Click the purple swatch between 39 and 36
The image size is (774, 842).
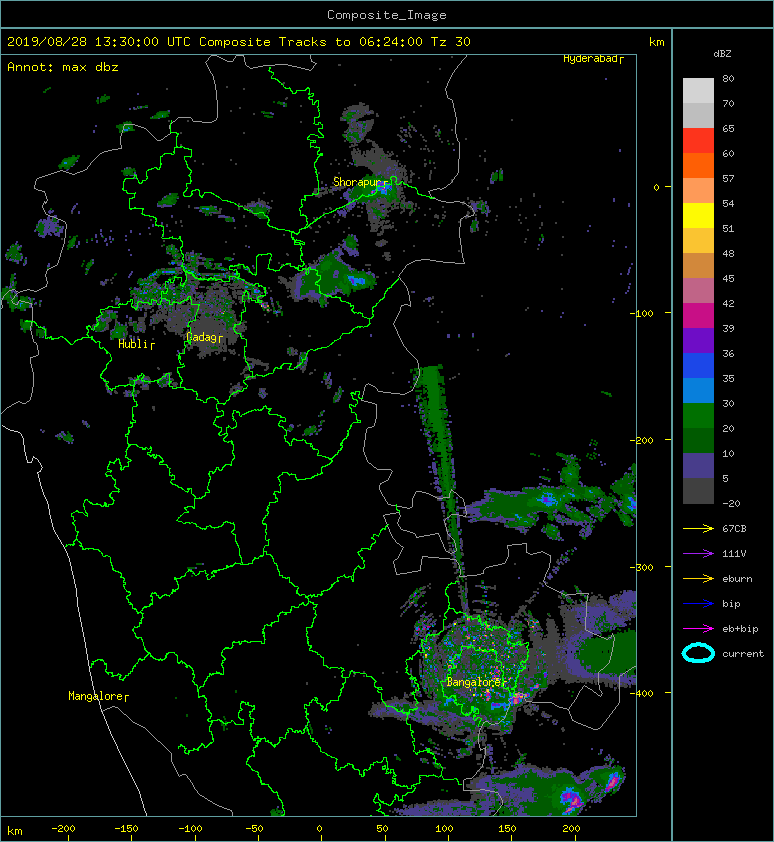point(698,341)
